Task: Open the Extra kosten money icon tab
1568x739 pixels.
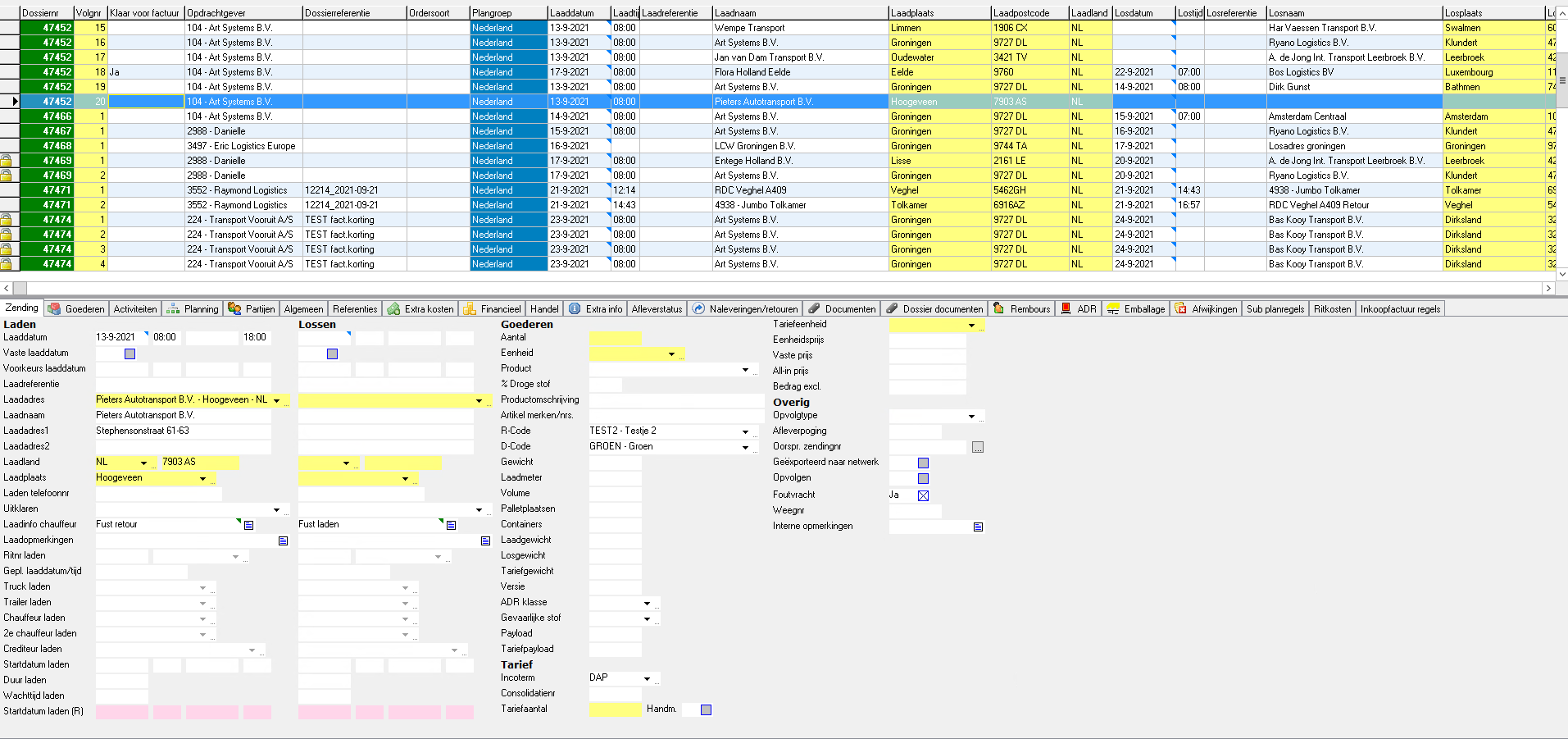Action: [x=420, y=309]
